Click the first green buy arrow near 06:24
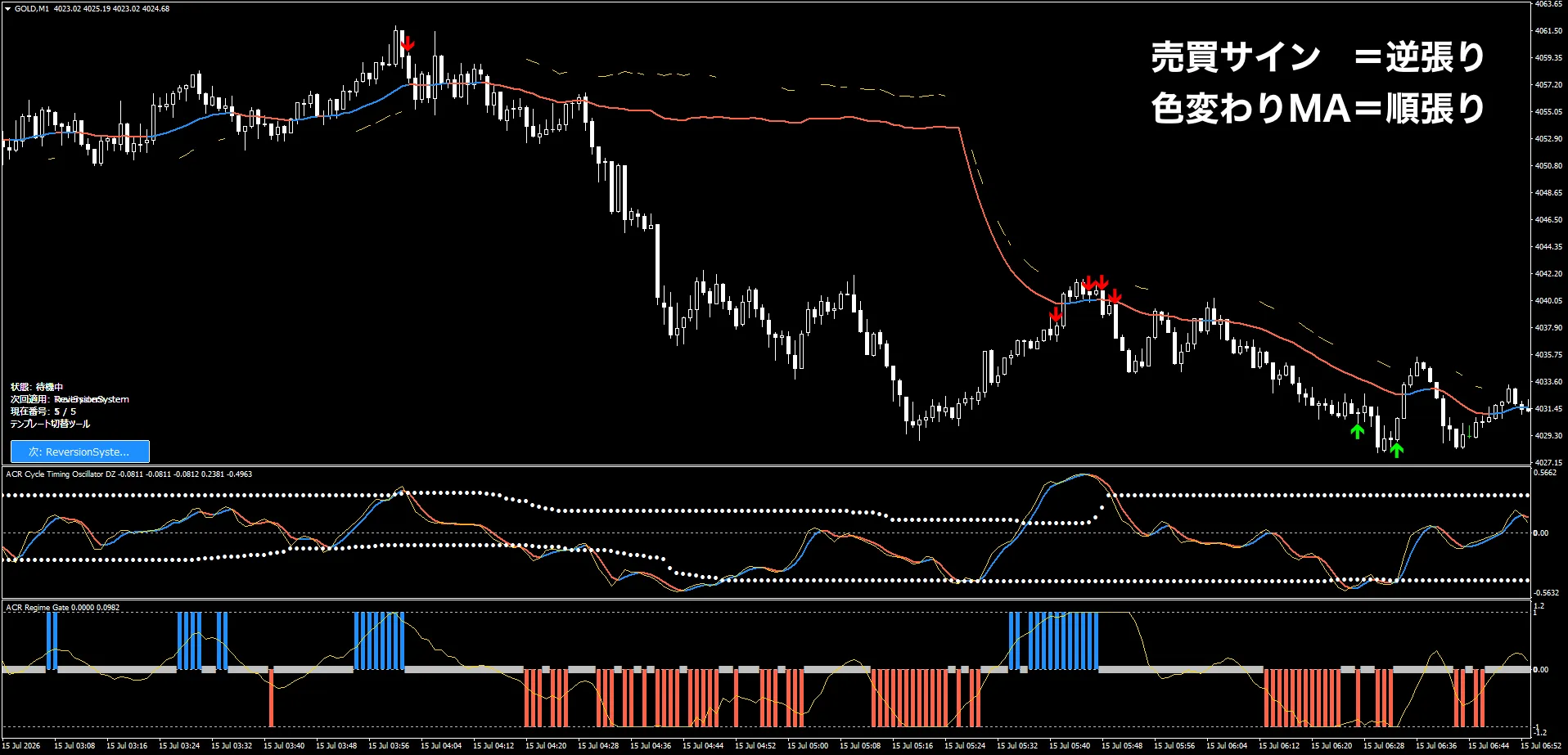1568x755 pixels. tap(1358, 431)
